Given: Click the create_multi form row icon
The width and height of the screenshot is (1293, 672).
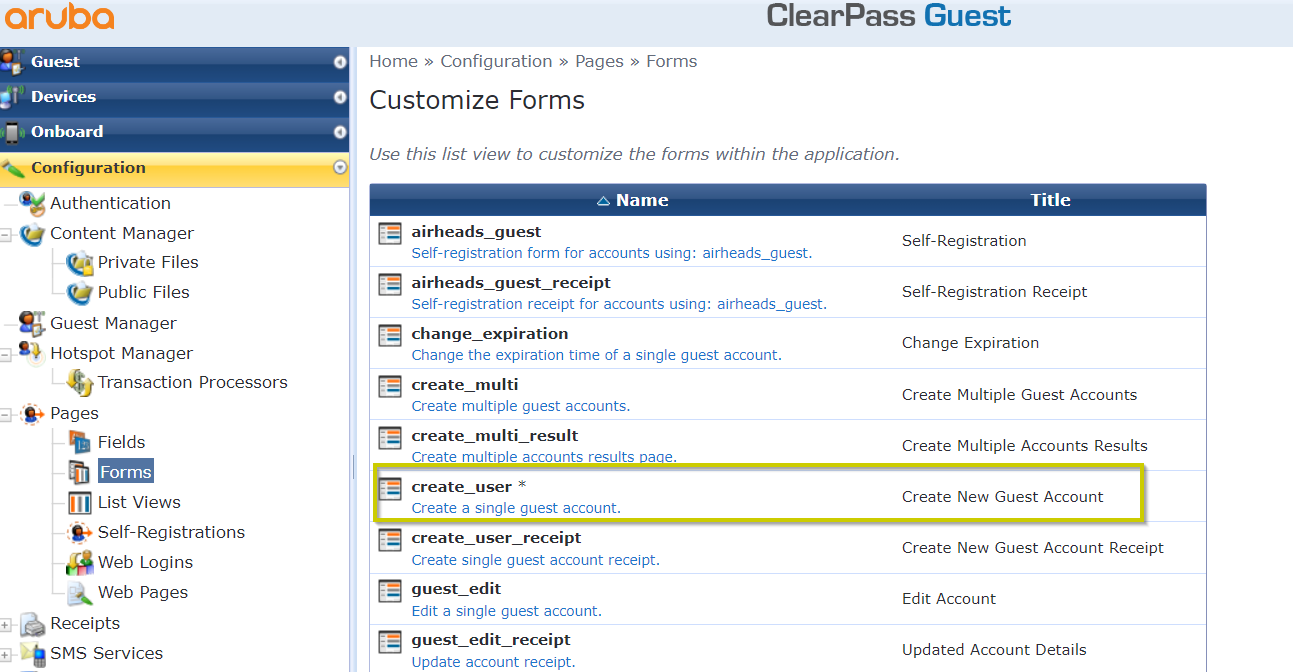Looking at the screenshot, I should tap(390, 387).
